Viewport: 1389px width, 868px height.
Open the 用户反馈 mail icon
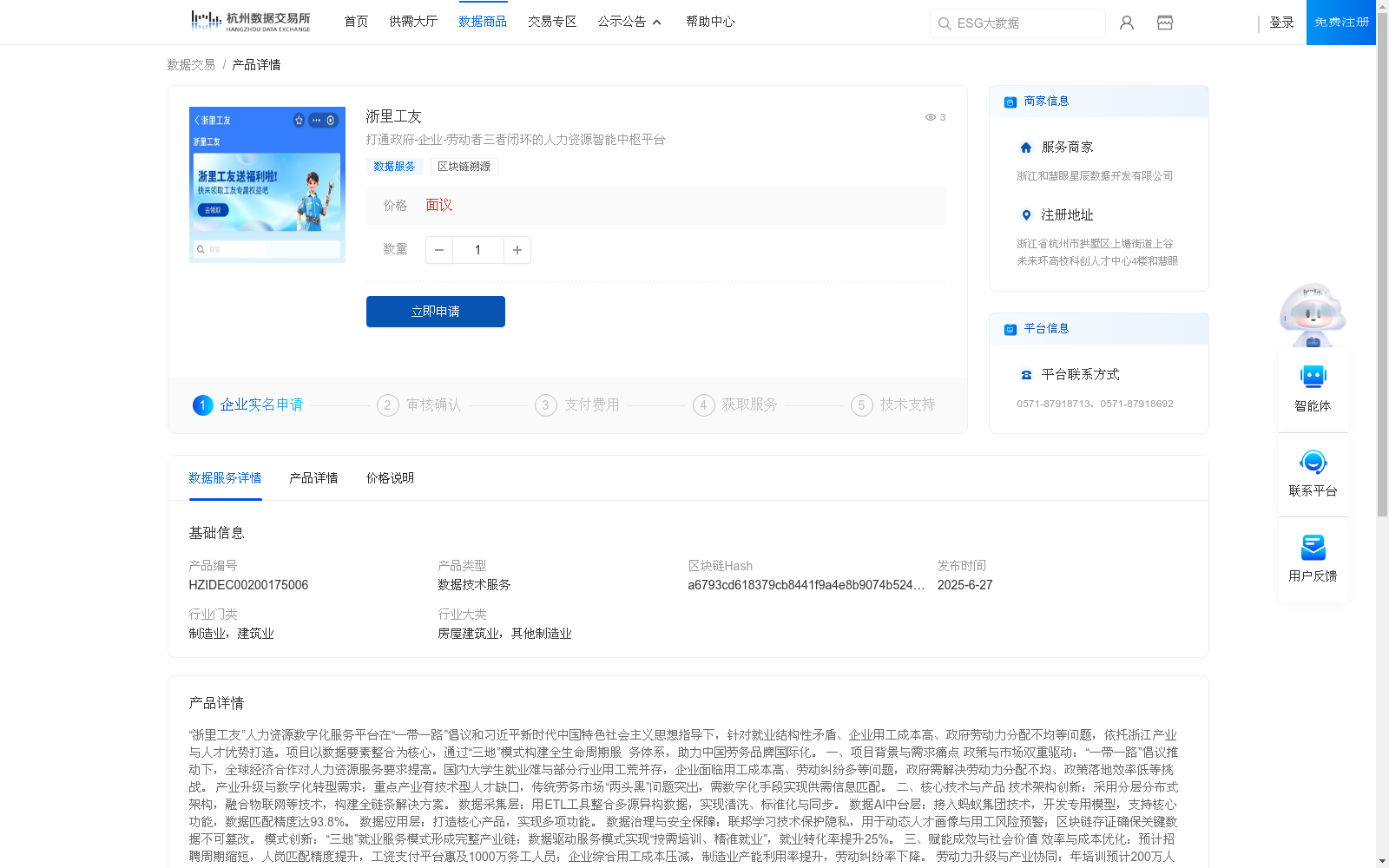tap(1313, 547)
